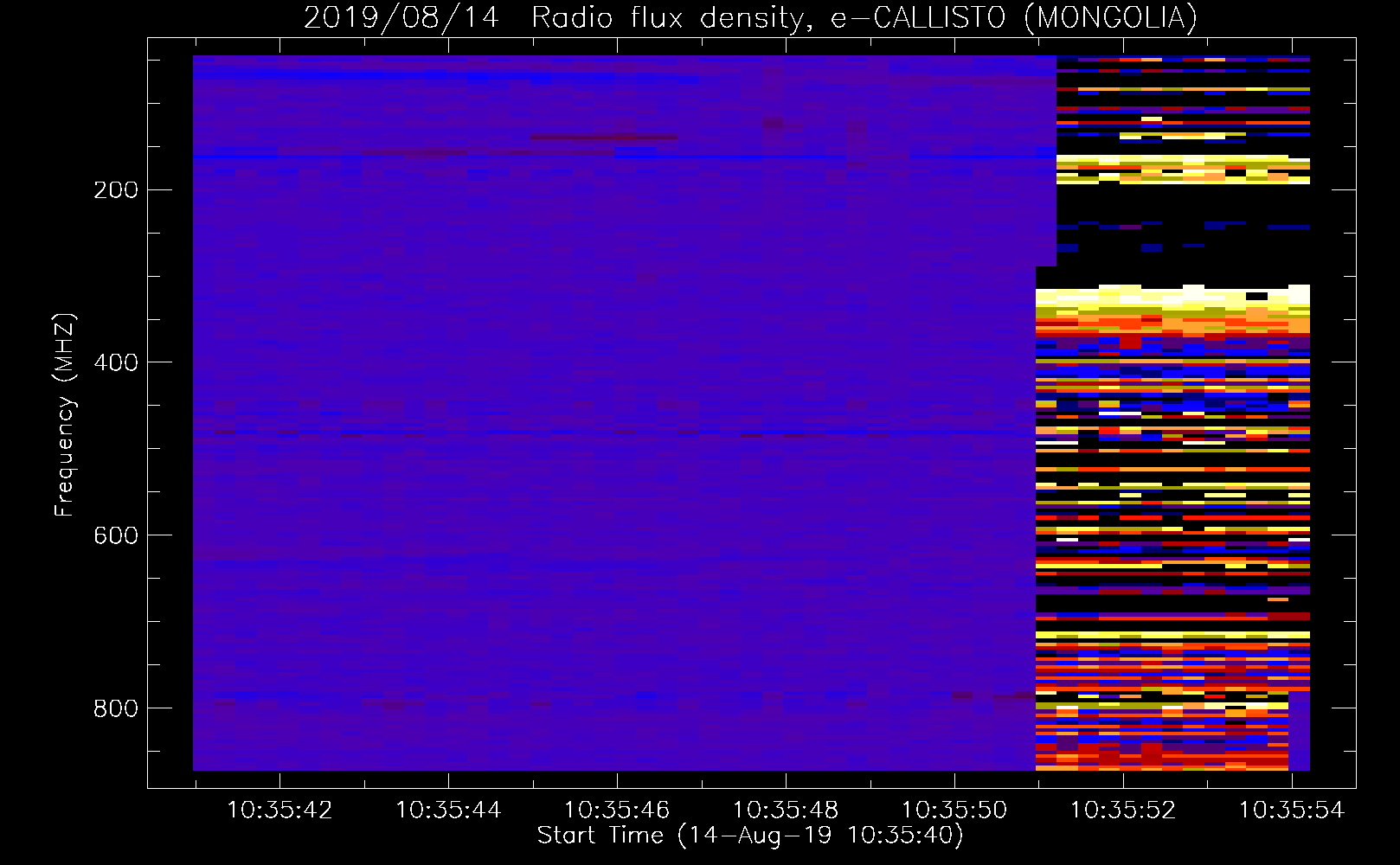Click the 10:35:42 time tick label

click(279, 810)
